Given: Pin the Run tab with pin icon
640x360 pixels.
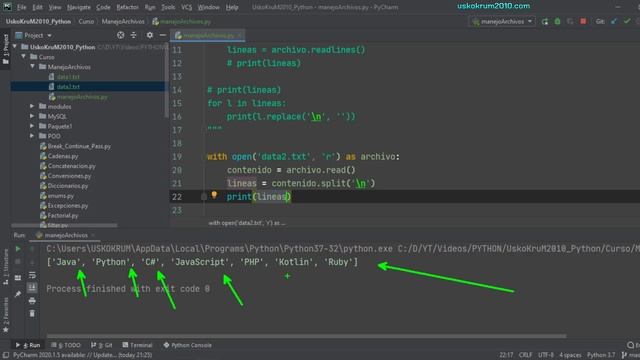Looking at the screenshot, I should (x=18, y=294).
